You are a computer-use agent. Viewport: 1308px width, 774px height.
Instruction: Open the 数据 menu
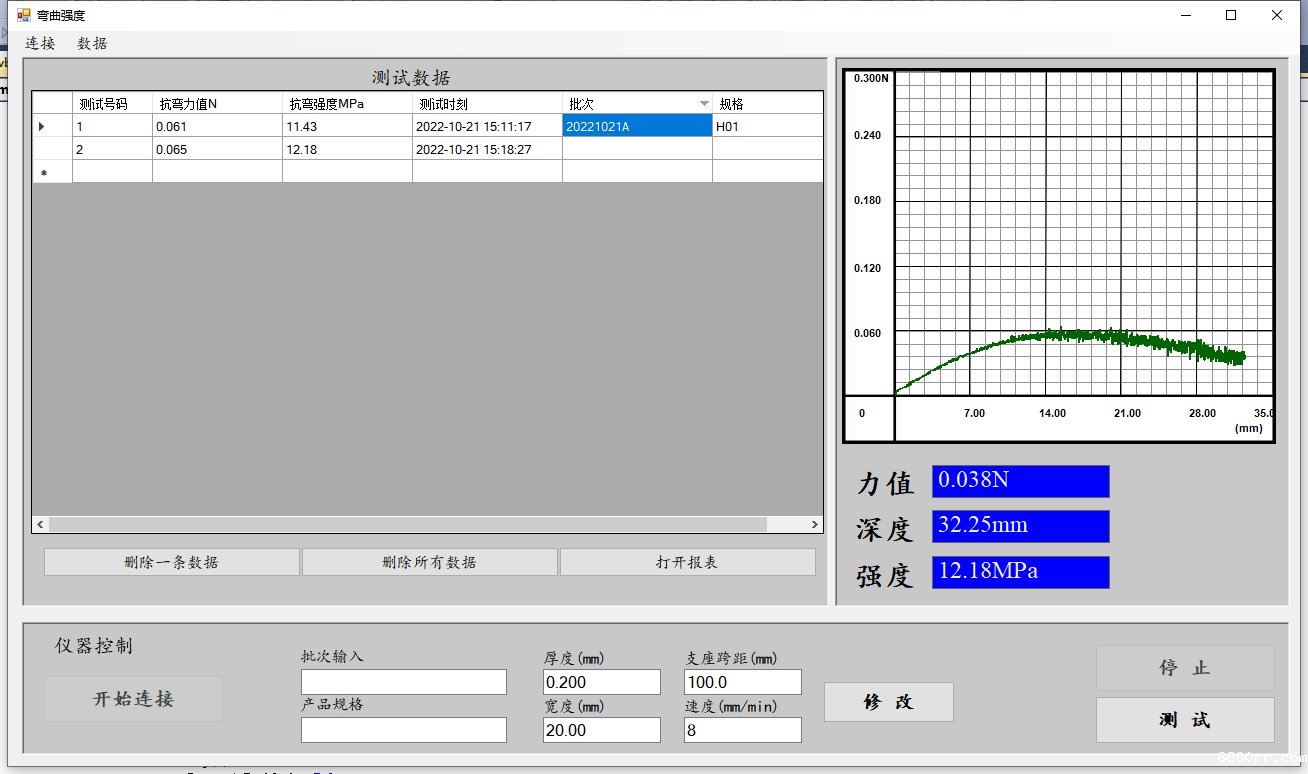coord(92,43)
